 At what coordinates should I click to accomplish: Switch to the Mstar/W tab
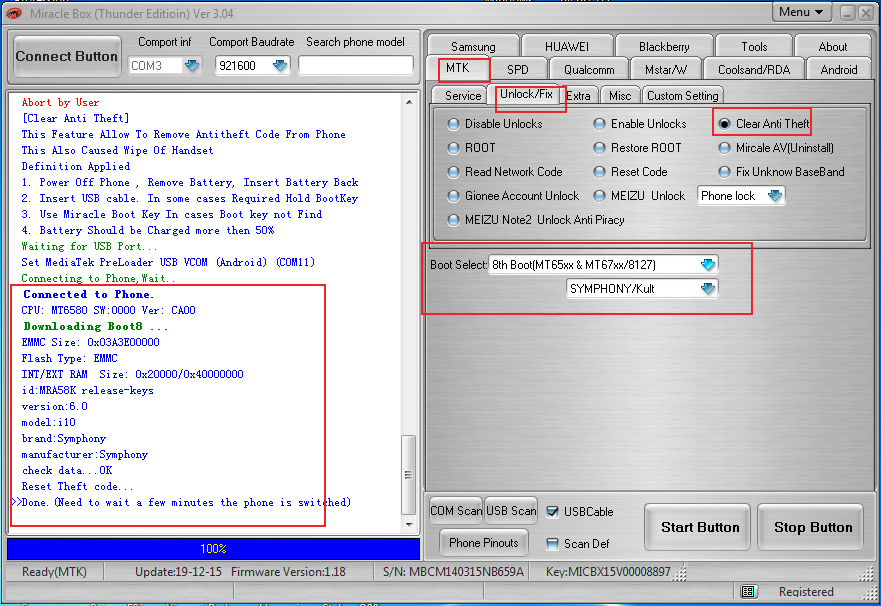coord(666,70)
